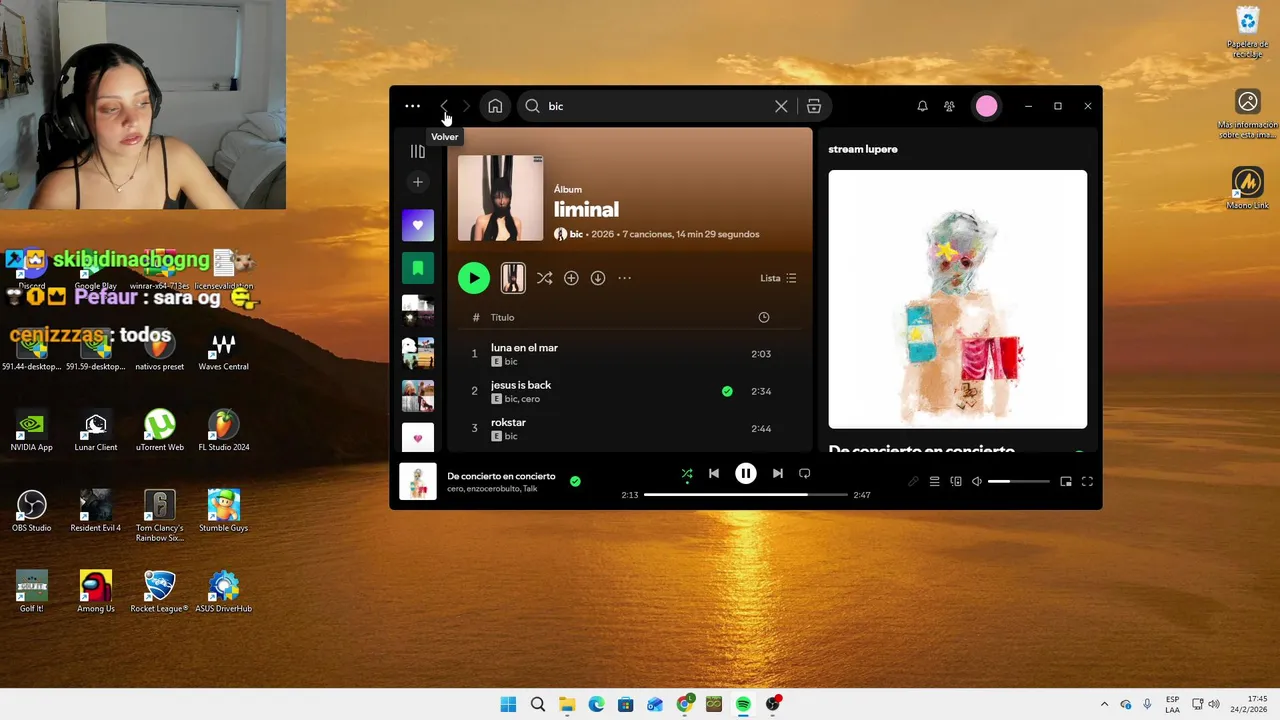1280x720 pixels.
Task: Go forward with the next-page arrow
Action: click(466, 106)
